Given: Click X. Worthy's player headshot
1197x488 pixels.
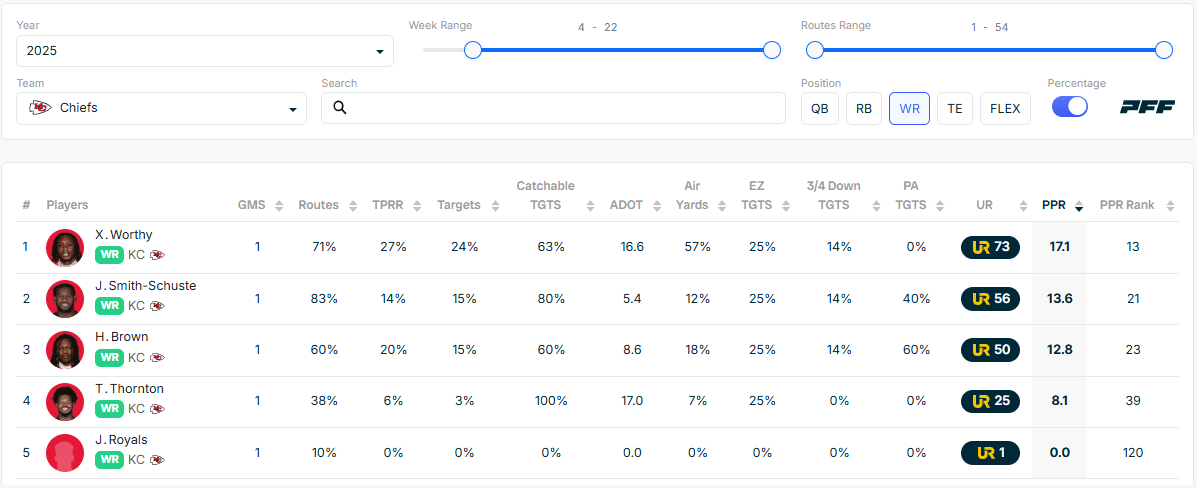Looking at the screenshot, I should coord(65,247).
